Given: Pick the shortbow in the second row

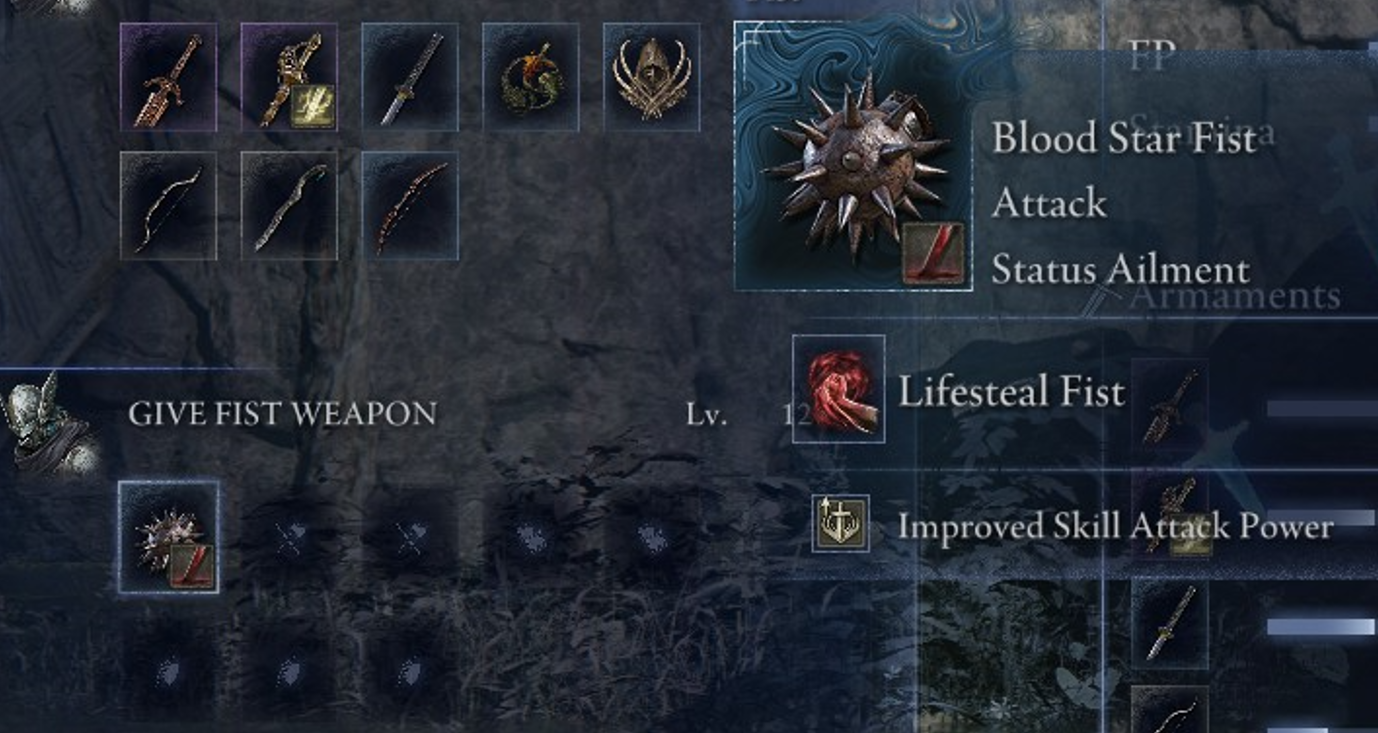Looking at the screenshot, I should tap(168, 206).
